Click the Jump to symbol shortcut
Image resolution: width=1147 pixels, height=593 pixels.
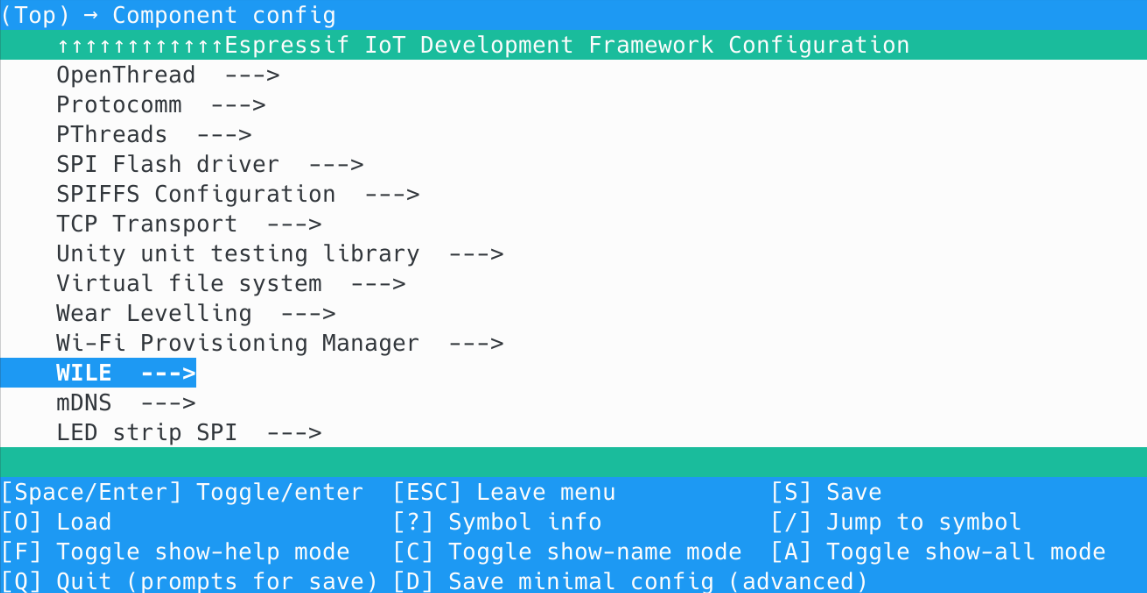tap(896, 522)
